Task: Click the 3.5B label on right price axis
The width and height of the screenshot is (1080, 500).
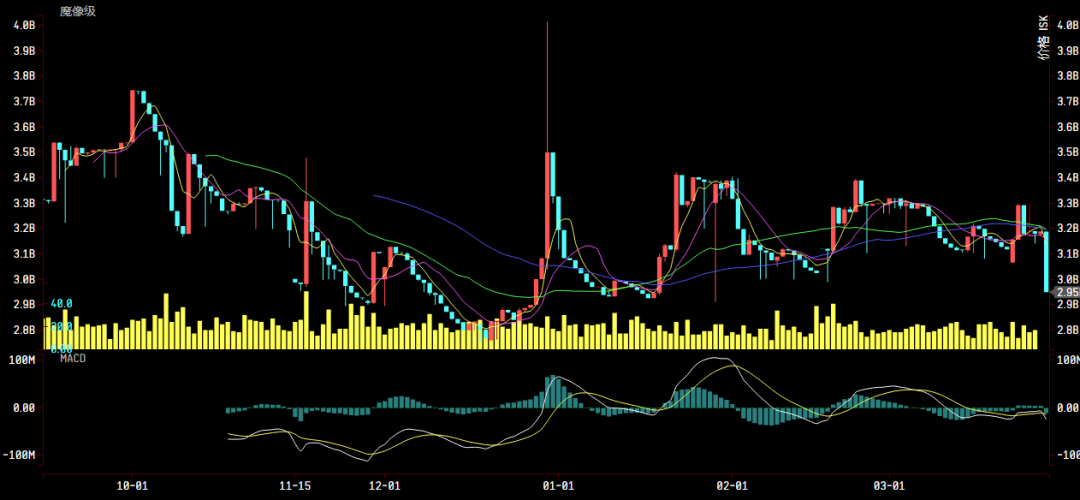Action: point(1067,153)
